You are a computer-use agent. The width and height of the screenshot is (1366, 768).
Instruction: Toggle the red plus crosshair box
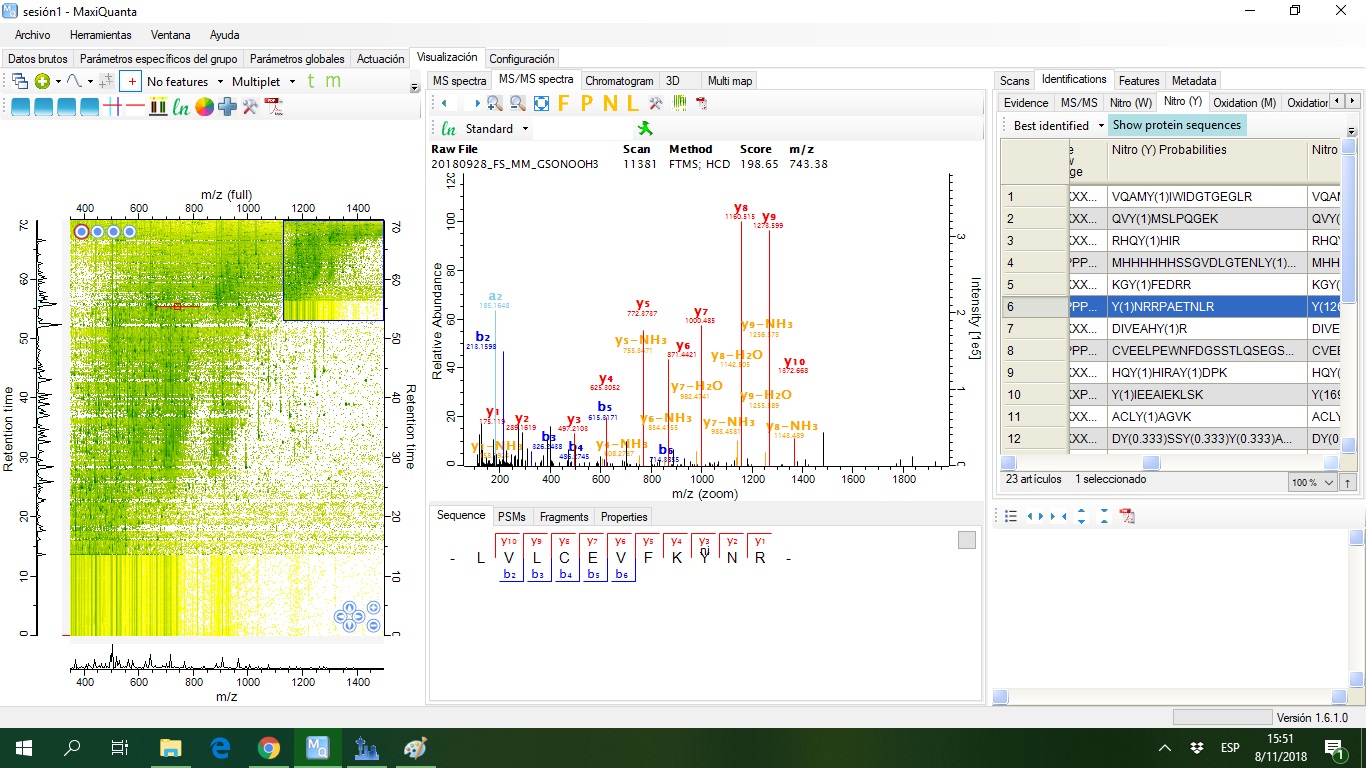point(130,81)
